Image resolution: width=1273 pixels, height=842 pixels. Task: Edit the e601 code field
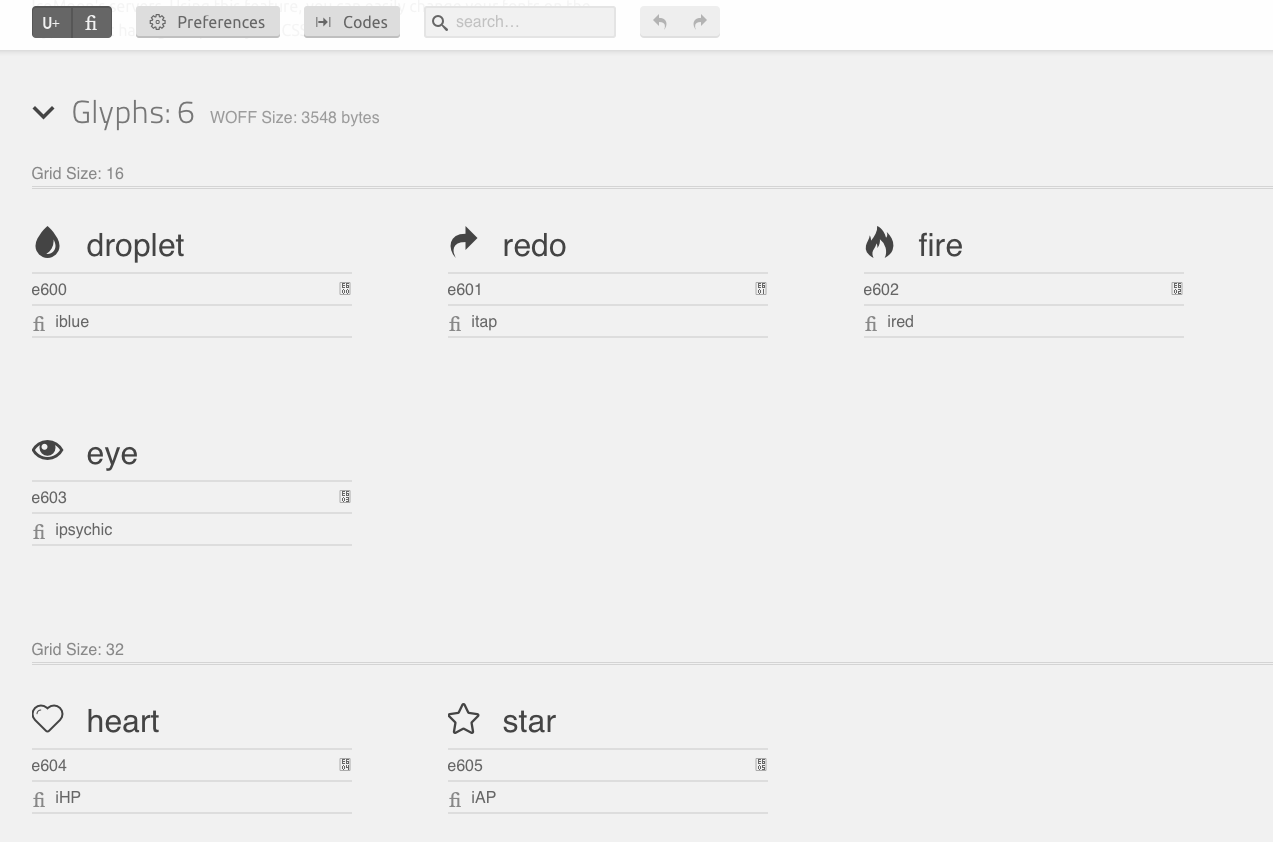point(600,290)
